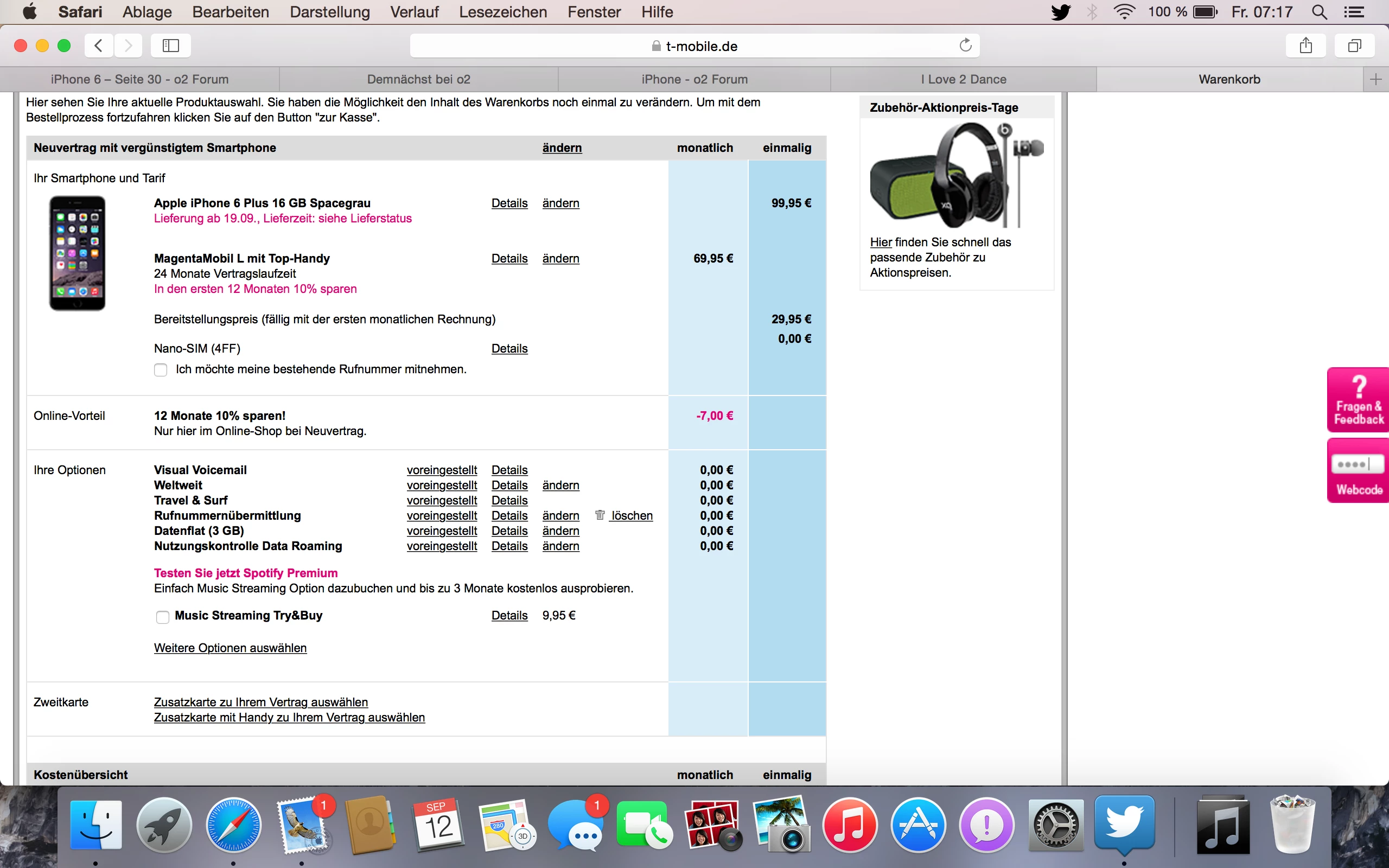This screenshot has height=868, width=1389.
Task: Open the Lesezeichen menu
Action: [503, 12]
